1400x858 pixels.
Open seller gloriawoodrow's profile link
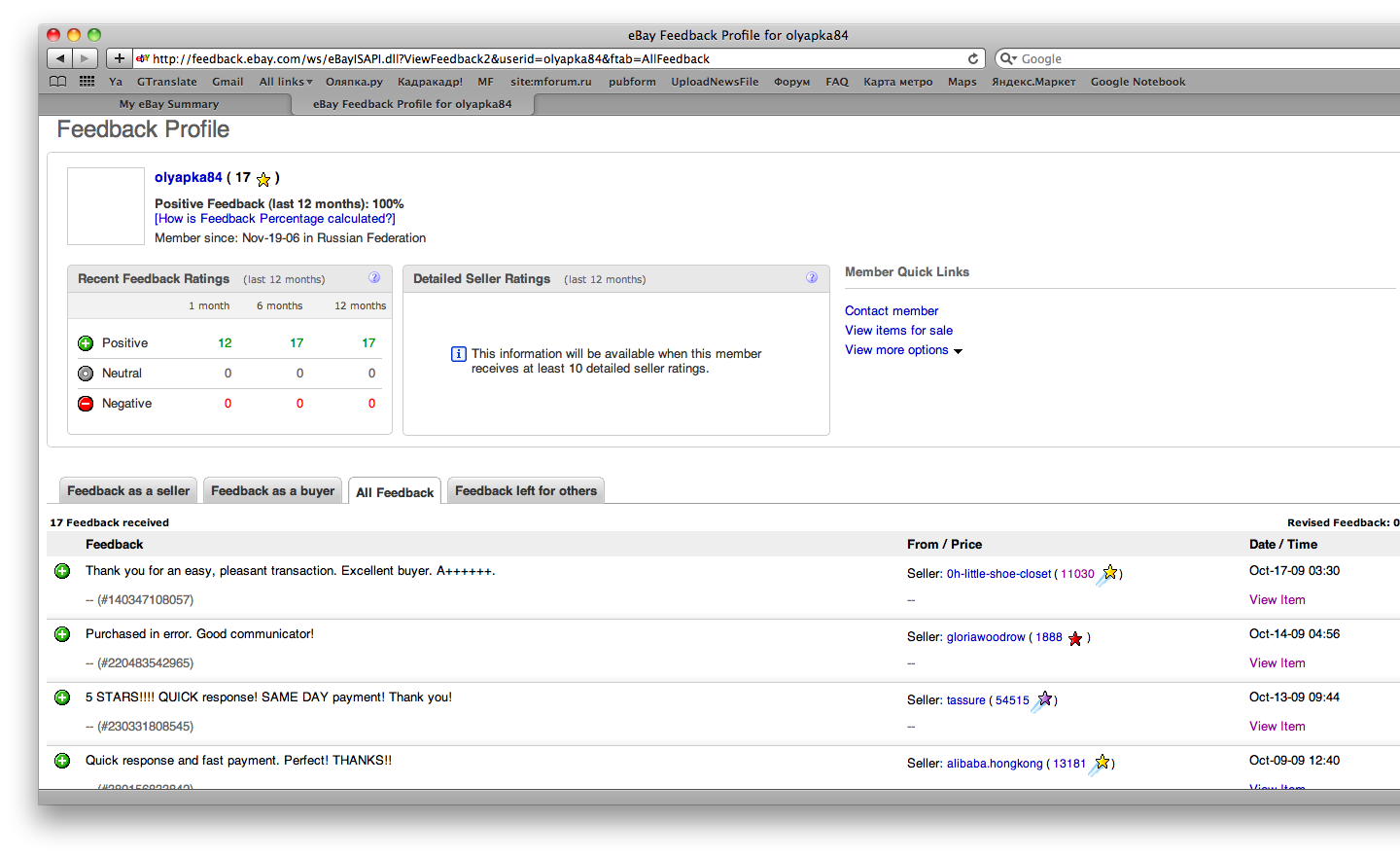coord(986,637)
